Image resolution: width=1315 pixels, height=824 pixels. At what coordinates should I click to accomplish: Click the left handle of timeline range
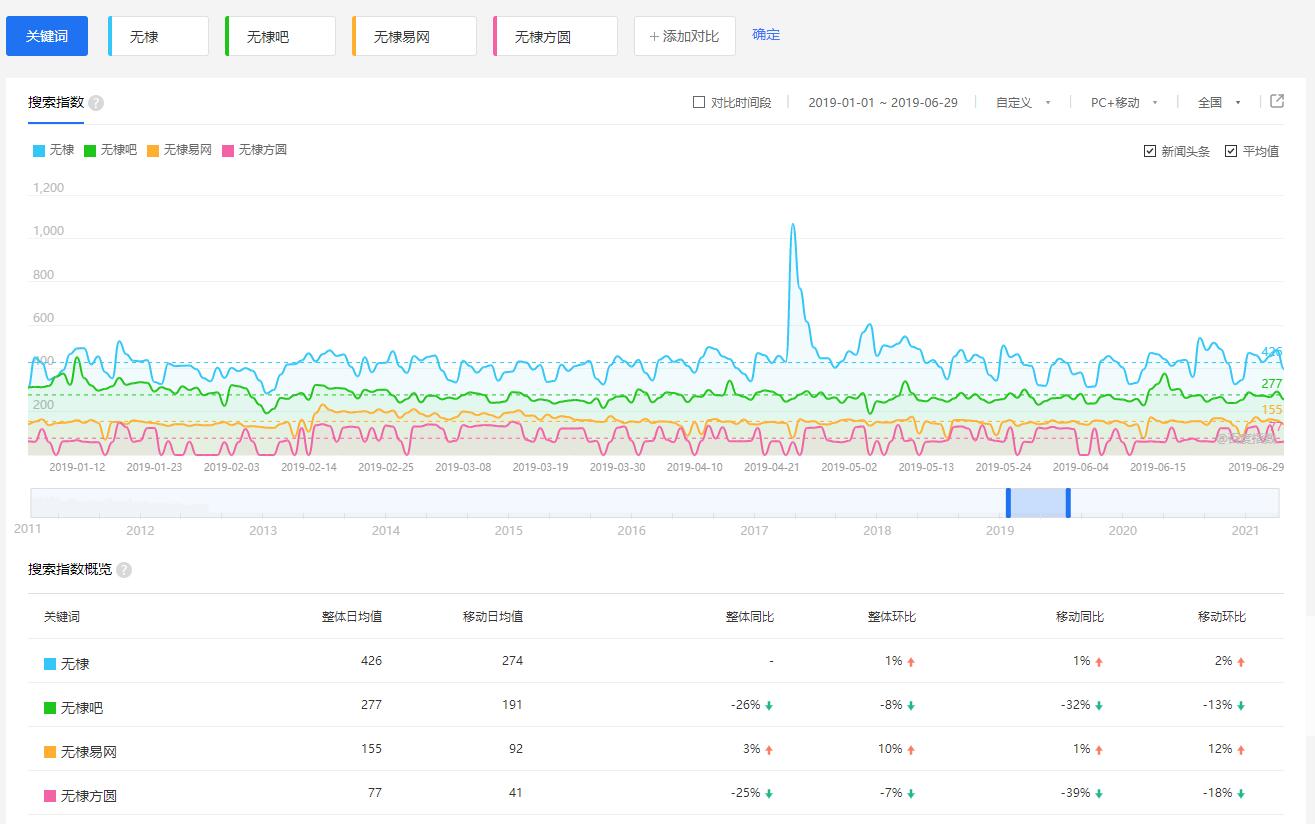click(1008, 502)
